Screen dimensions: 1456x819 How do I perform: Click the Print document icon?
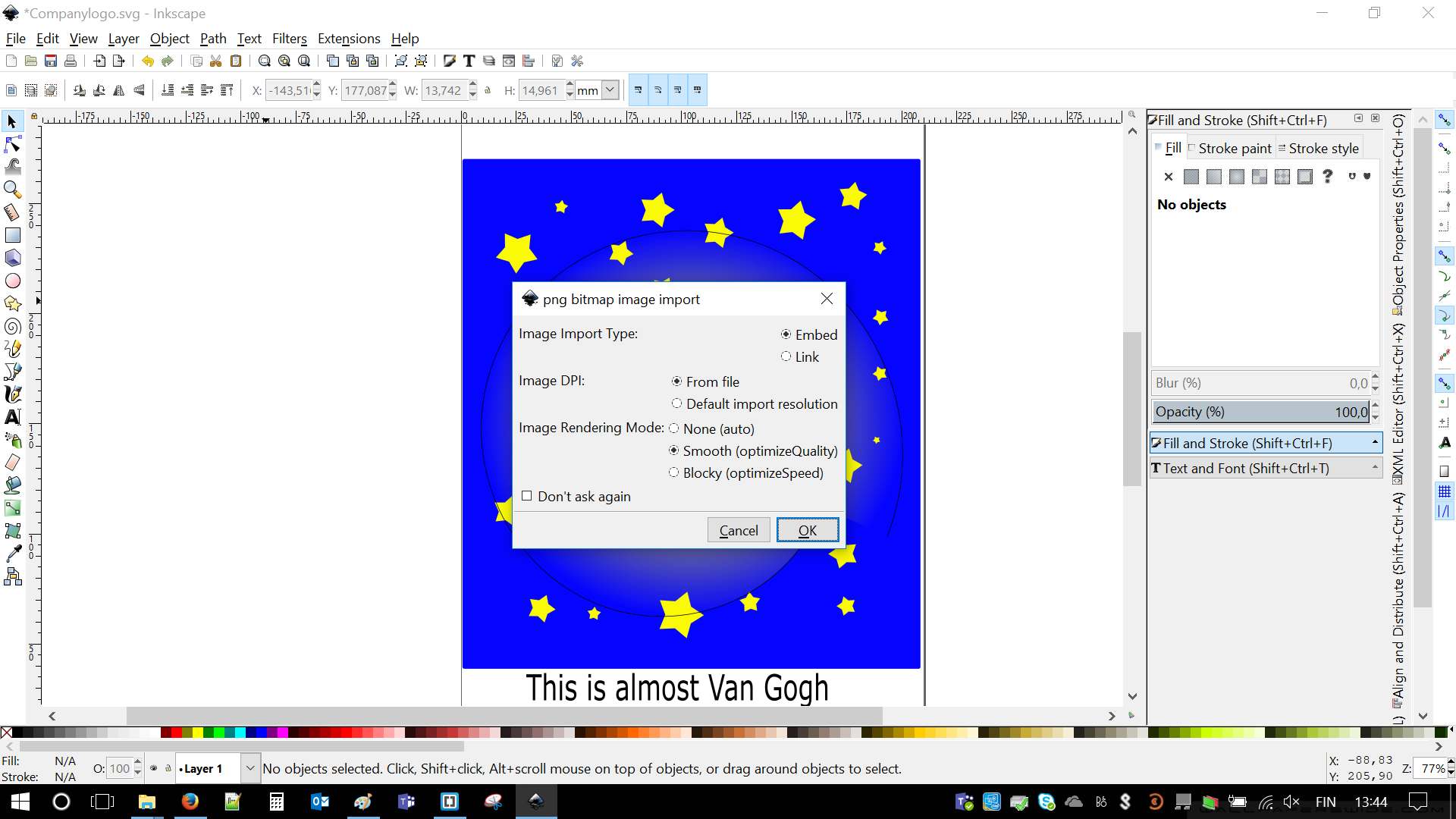pyautogui.click(x=71, y=61)
